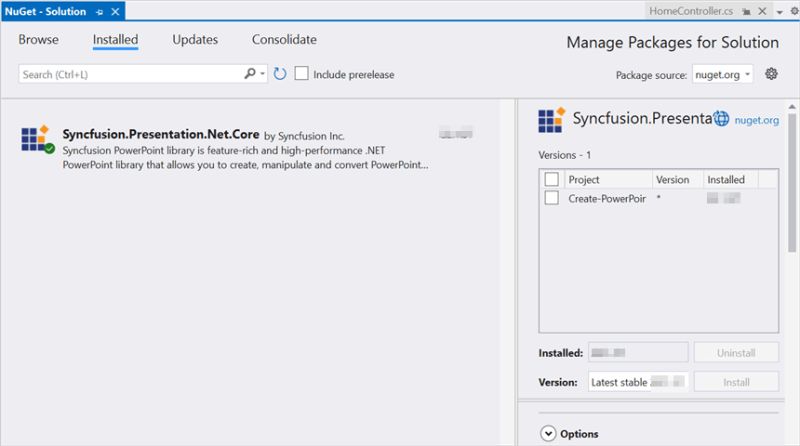Image resolution: width=800 pixels, height=446 pixels.
Task: Click the globe icon beside nuget.org
Action: click(721, 119)
